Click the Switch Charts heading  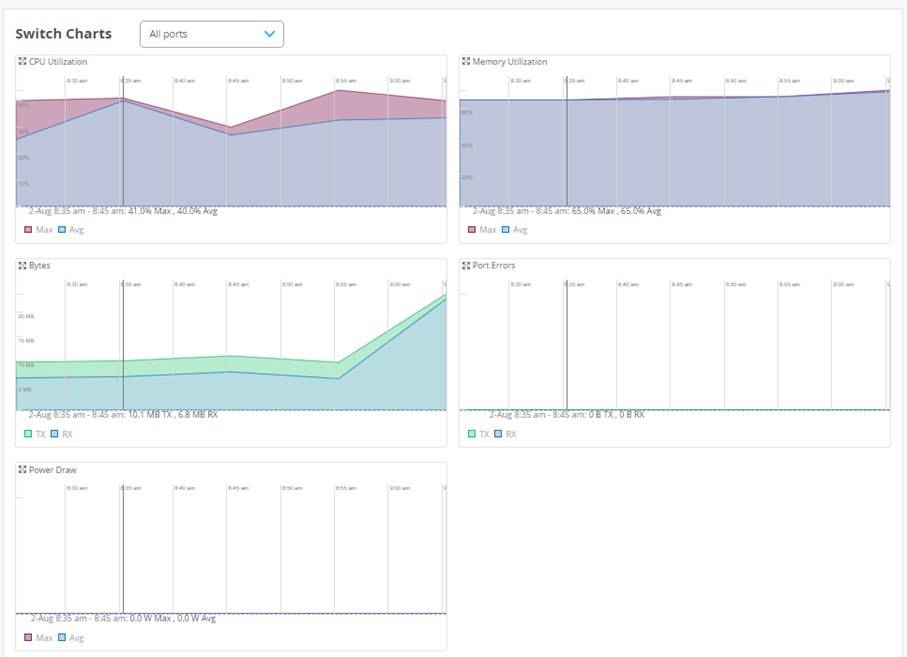63,34
